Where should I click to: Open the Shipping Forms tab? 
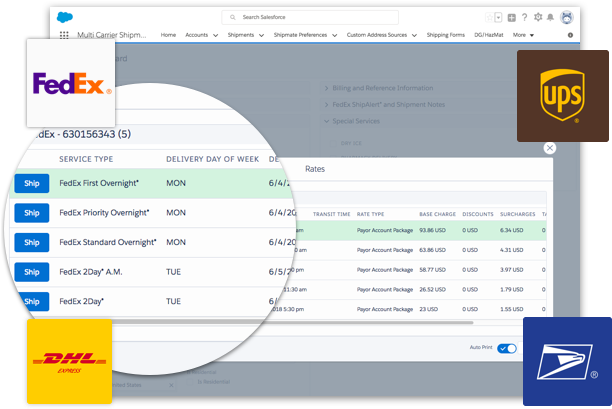[x=446, y=35]
